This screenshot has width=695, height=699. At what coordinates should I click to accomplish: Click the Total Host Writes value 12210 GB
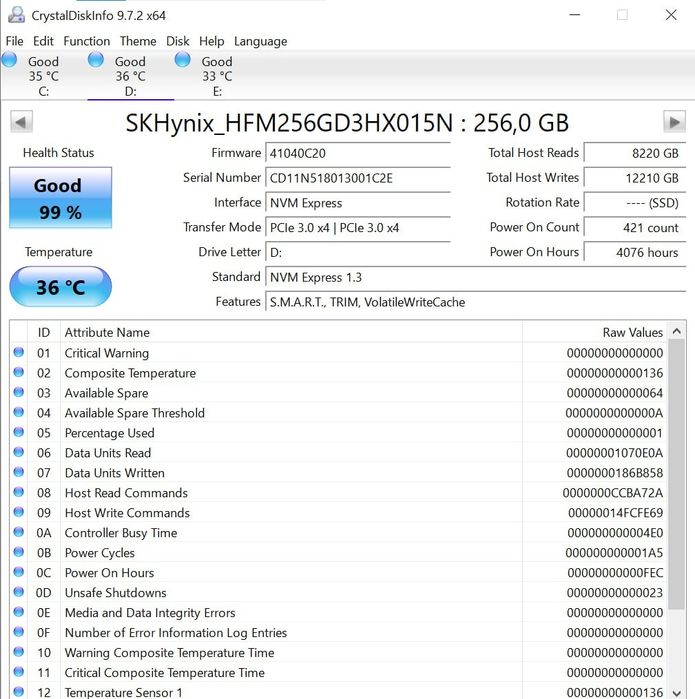pos(635,178)
